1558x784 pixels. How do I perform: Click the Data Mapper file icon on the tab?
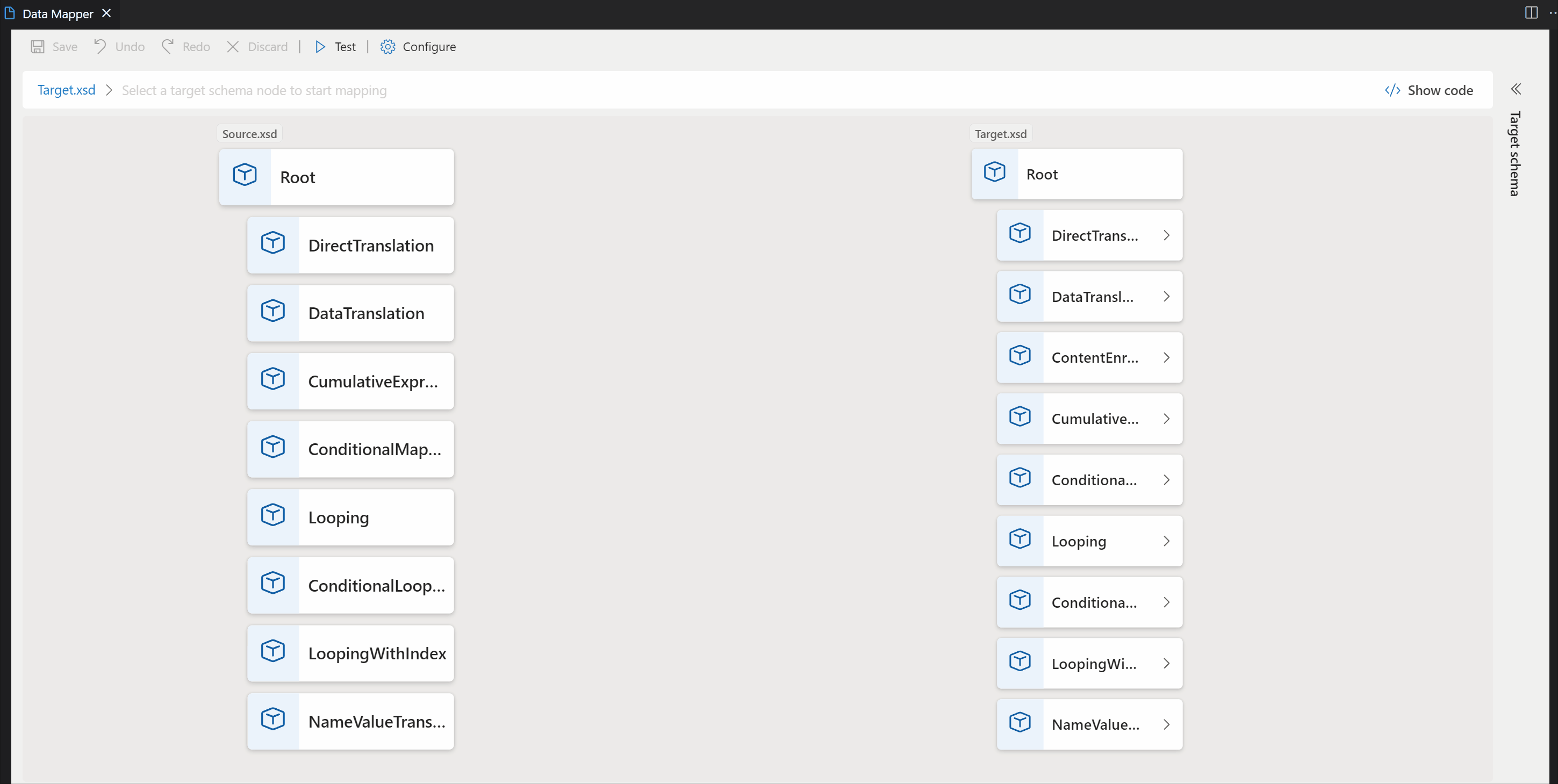pos(9,13)
